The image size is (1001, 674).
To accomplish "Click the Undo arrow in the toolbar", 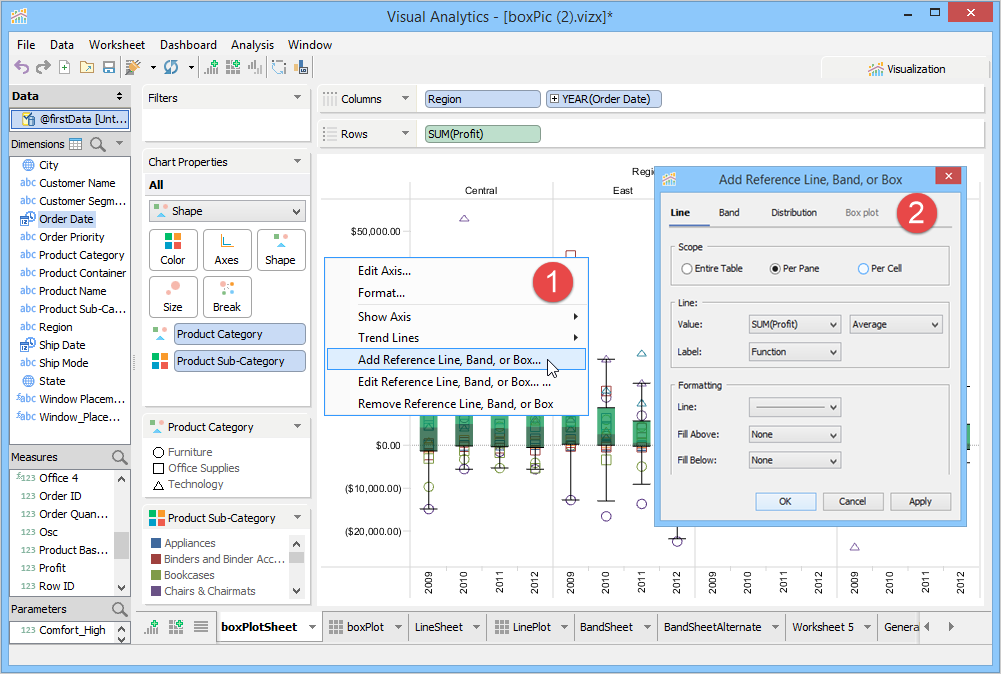I will pos(21,67).
